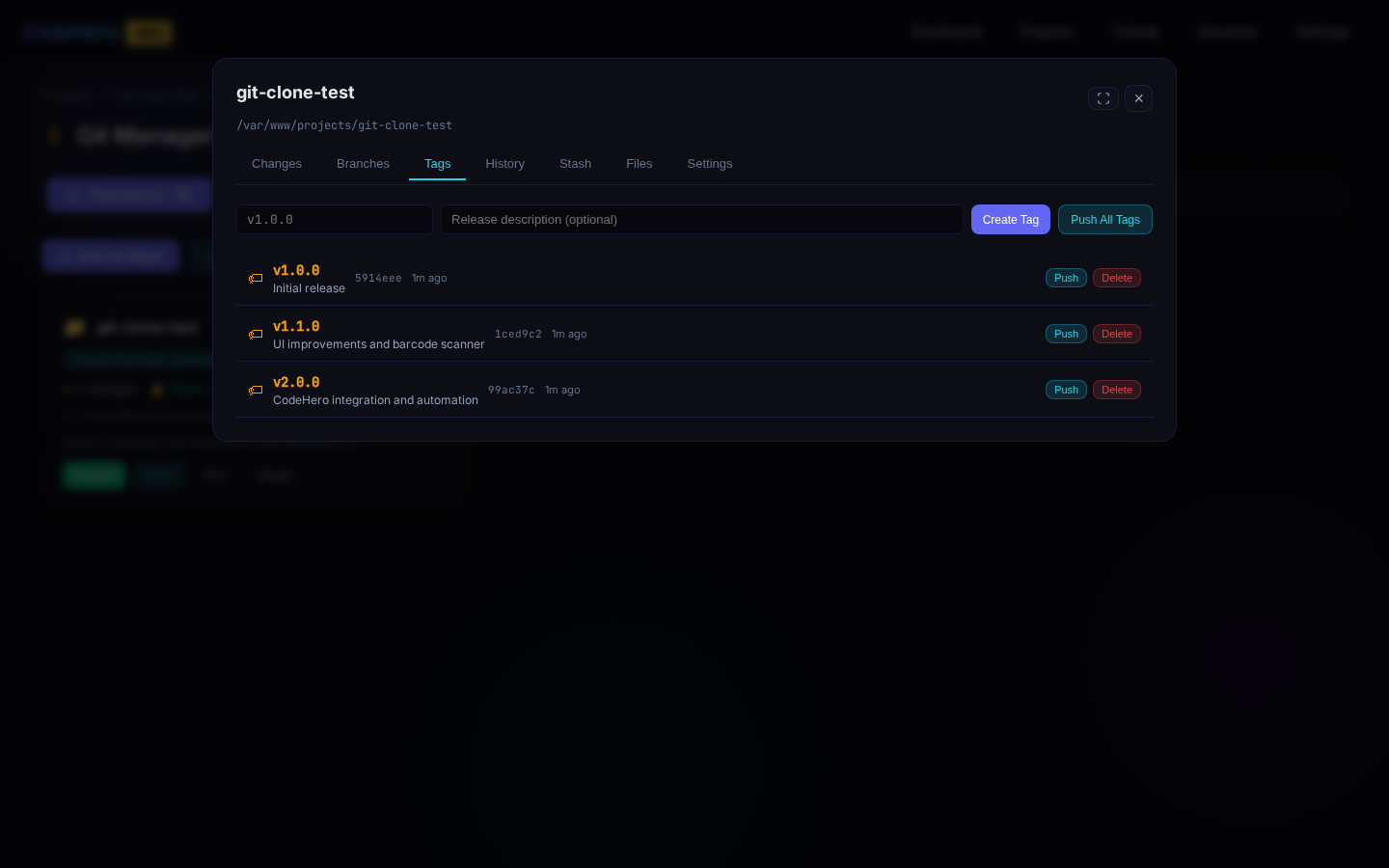This screenshot has height=868, width=1389.
Task: Select the Tags tab
Action: [x=437, y=164]
